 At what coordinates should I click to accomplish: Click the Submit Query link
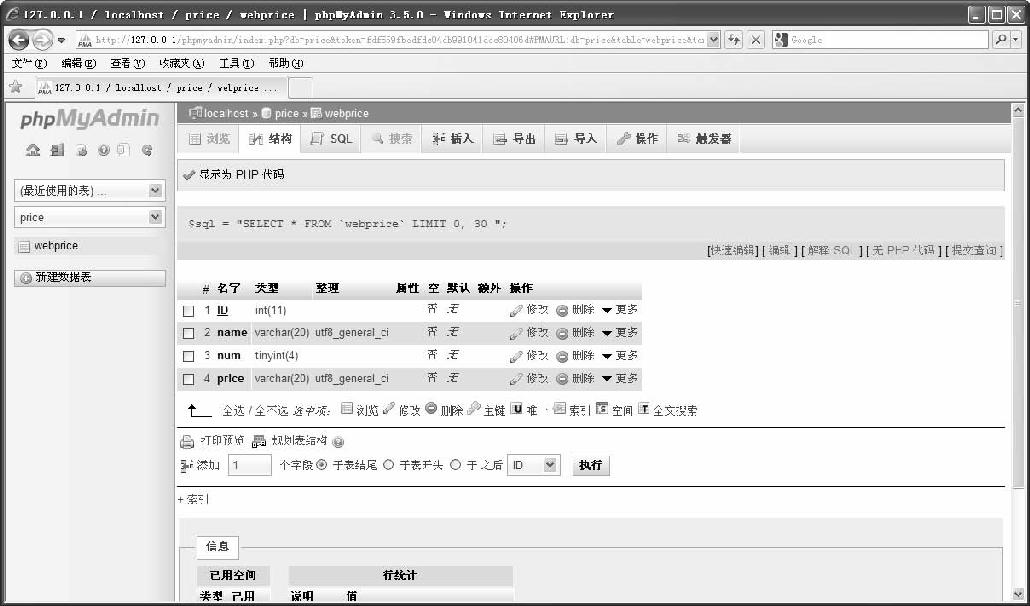[x=974, y=250]
